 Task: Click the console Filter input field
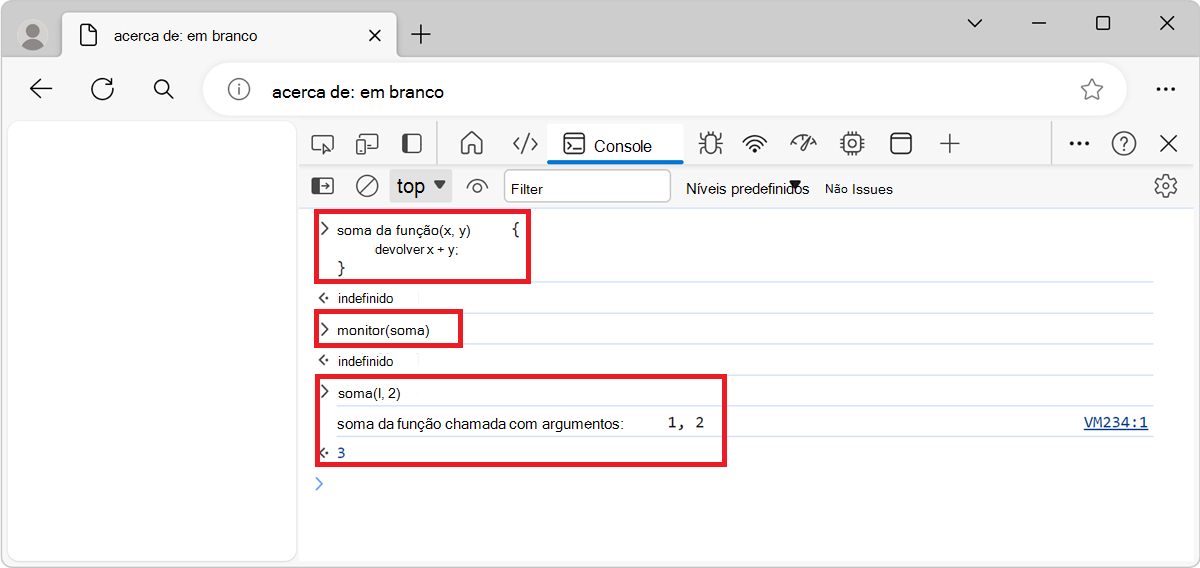587,187
